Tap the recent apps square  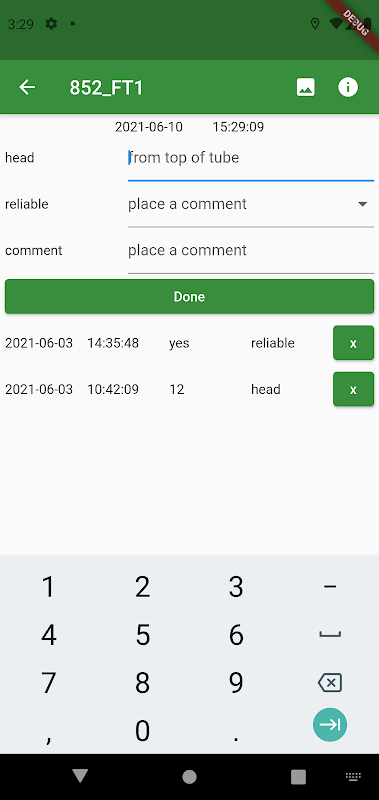pyautogui.click(x=298, y=777)
